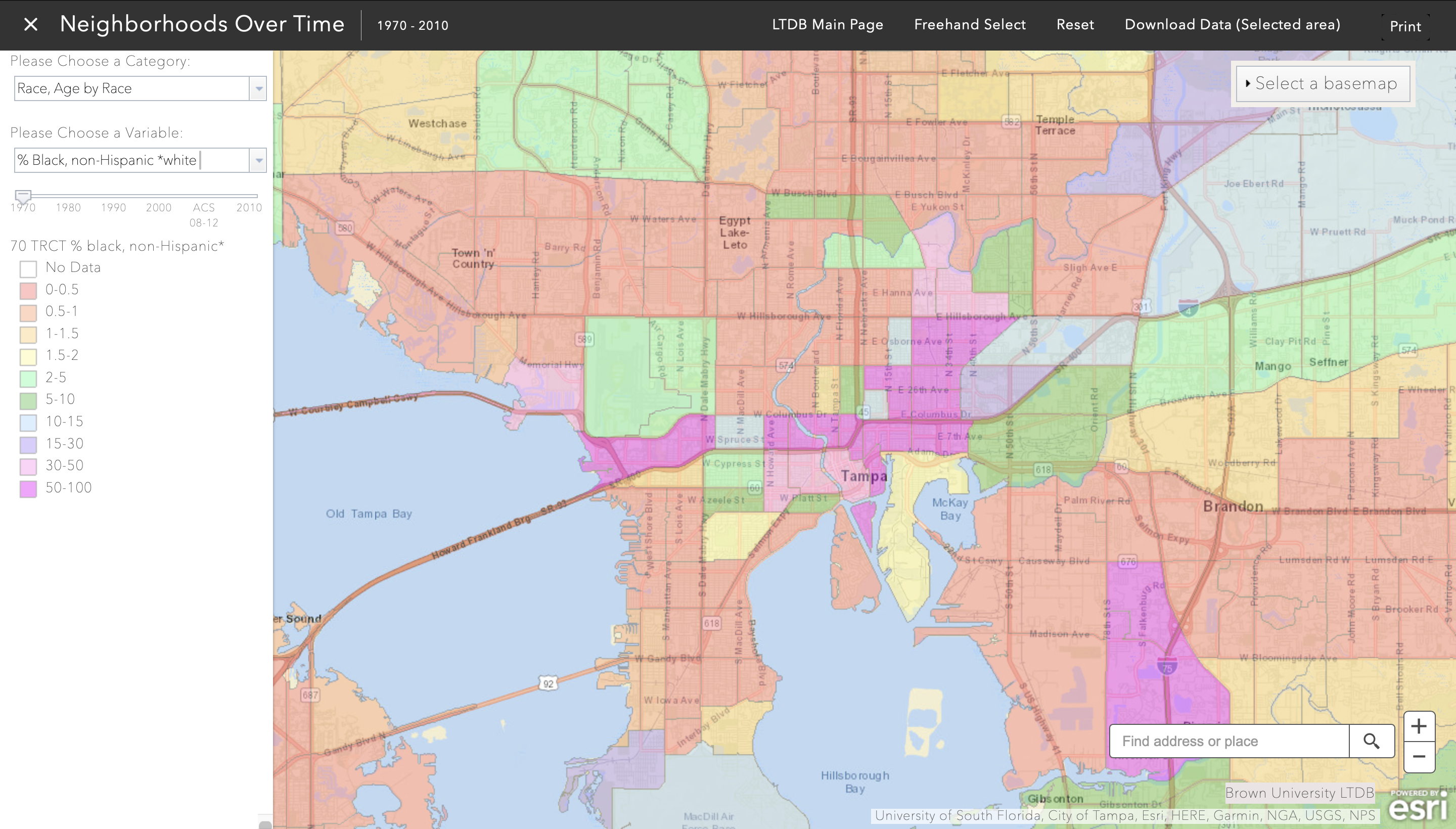Activate Freehand Select tool
Viewport: 1456px width, 829px height.
[x=969, y=24]
